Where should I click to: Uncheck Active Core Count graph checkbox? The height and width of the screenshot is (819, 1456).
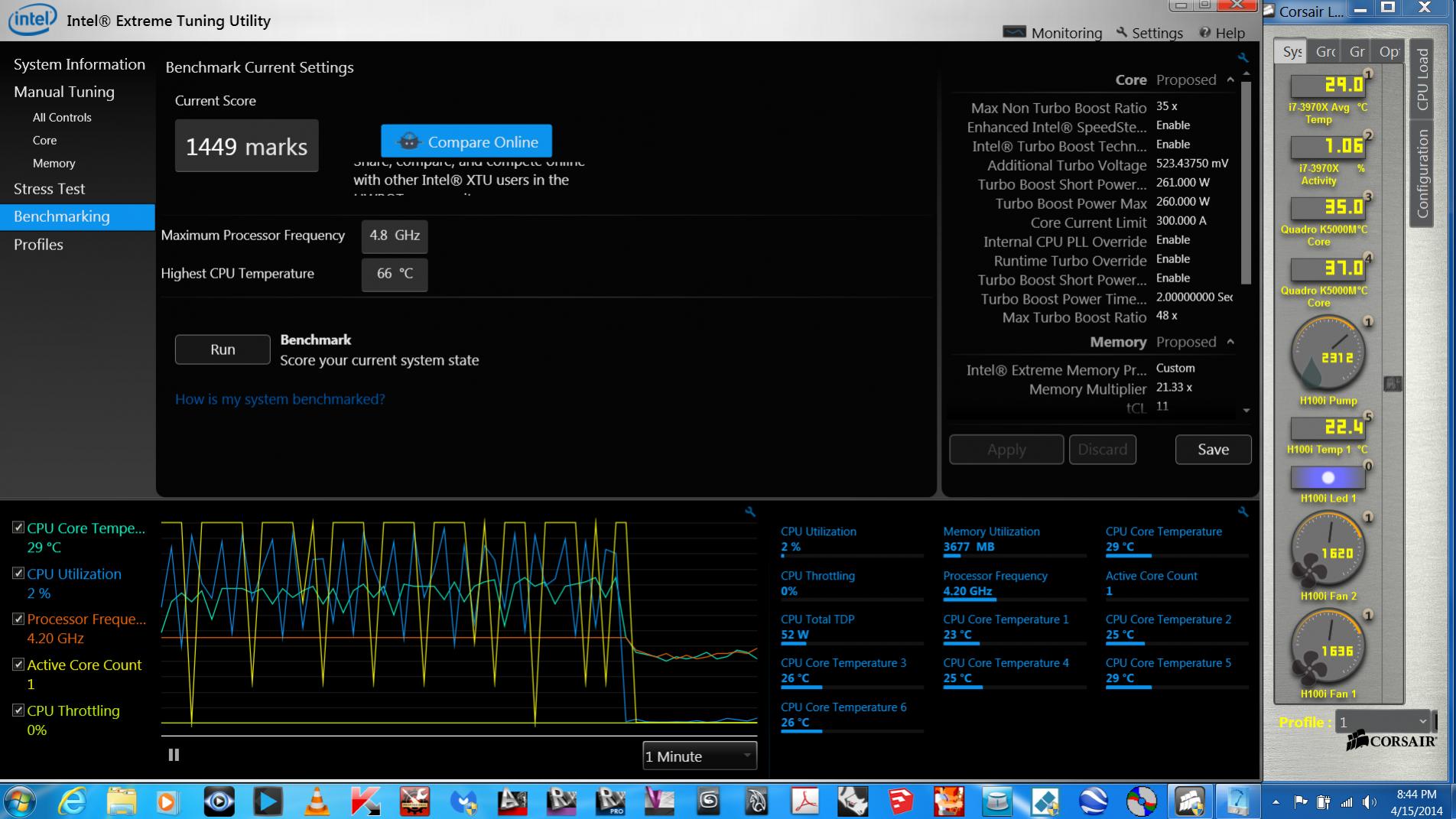(18, 664)
